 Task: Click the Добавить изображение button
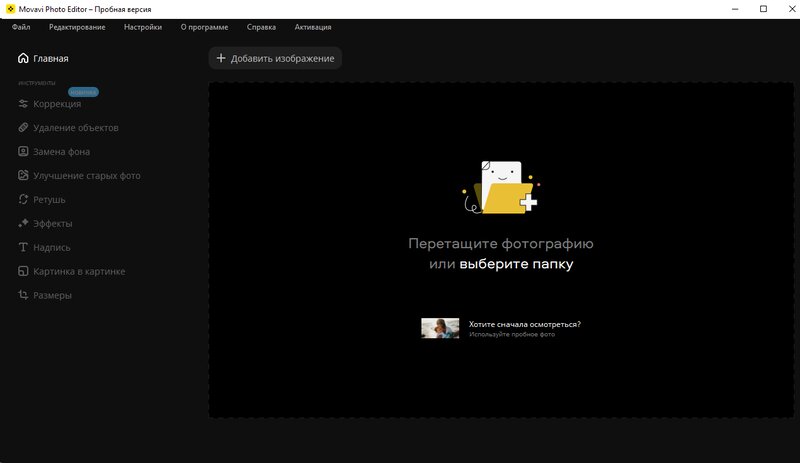275,58
